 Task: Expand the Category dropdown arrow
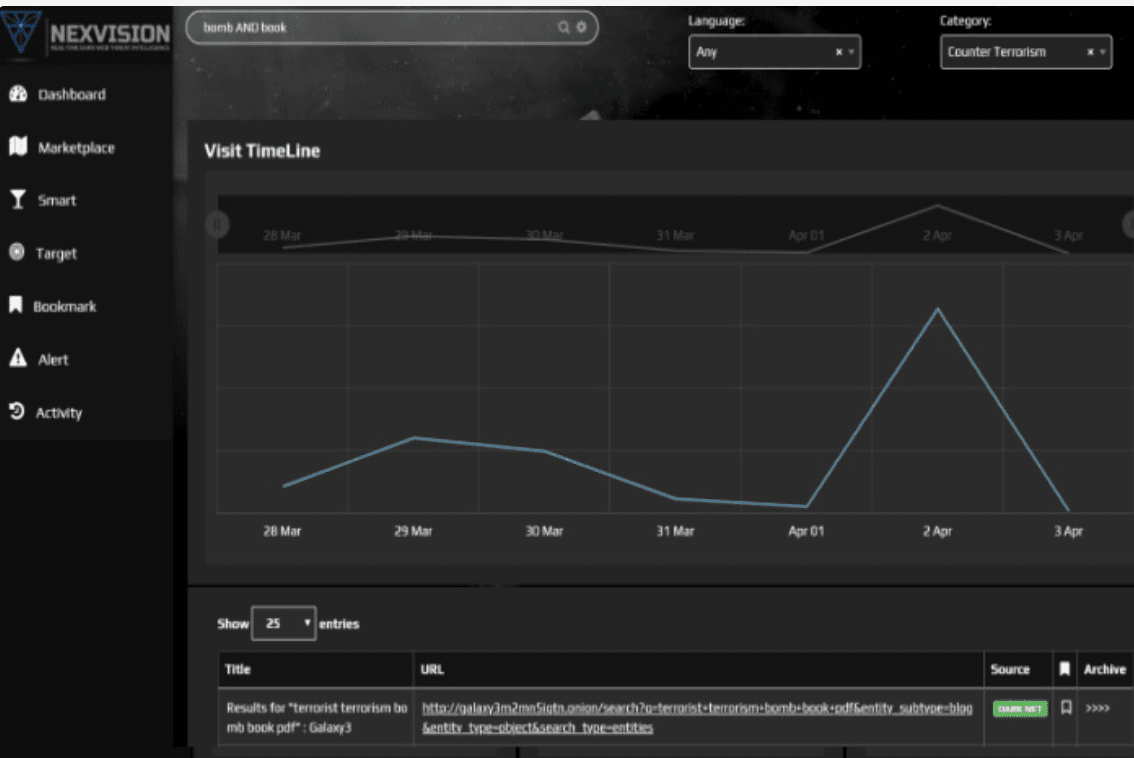pyautogui.click(x=1102, y=52)
